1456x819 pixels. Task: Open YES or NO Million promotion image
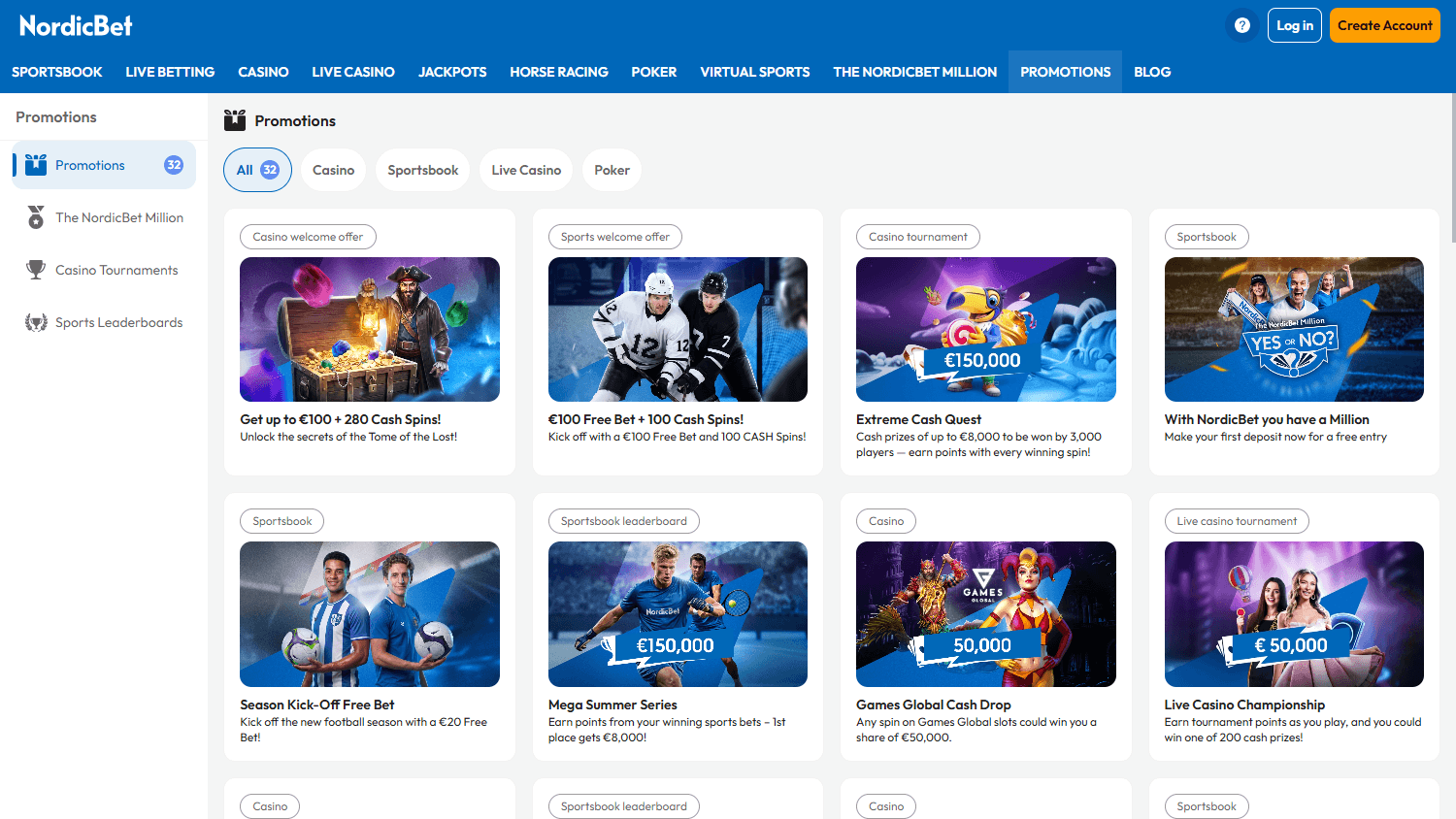click(1294, 329)
